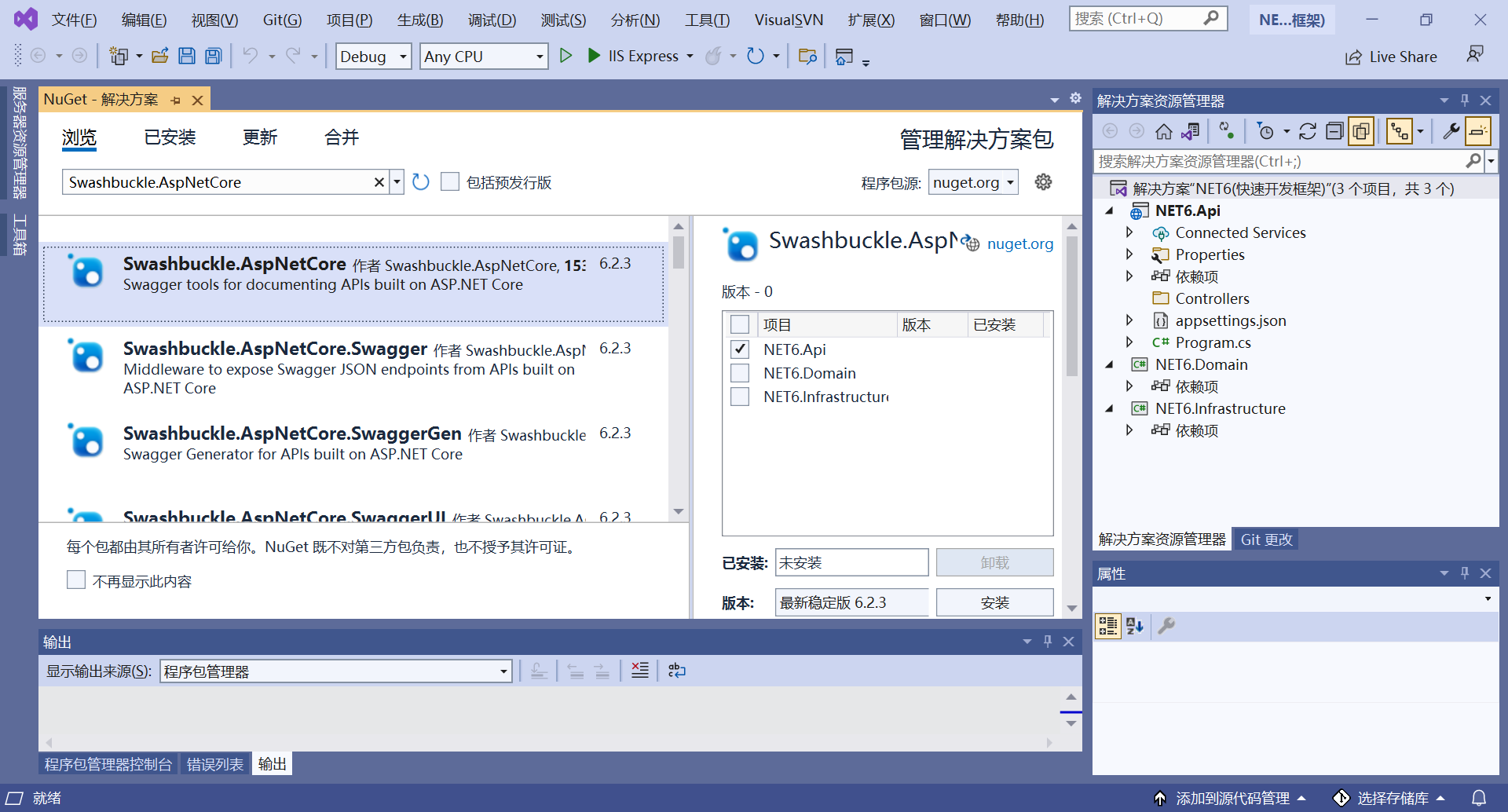Click Collapse All icon in Solution Explorer

(1334, 131)
